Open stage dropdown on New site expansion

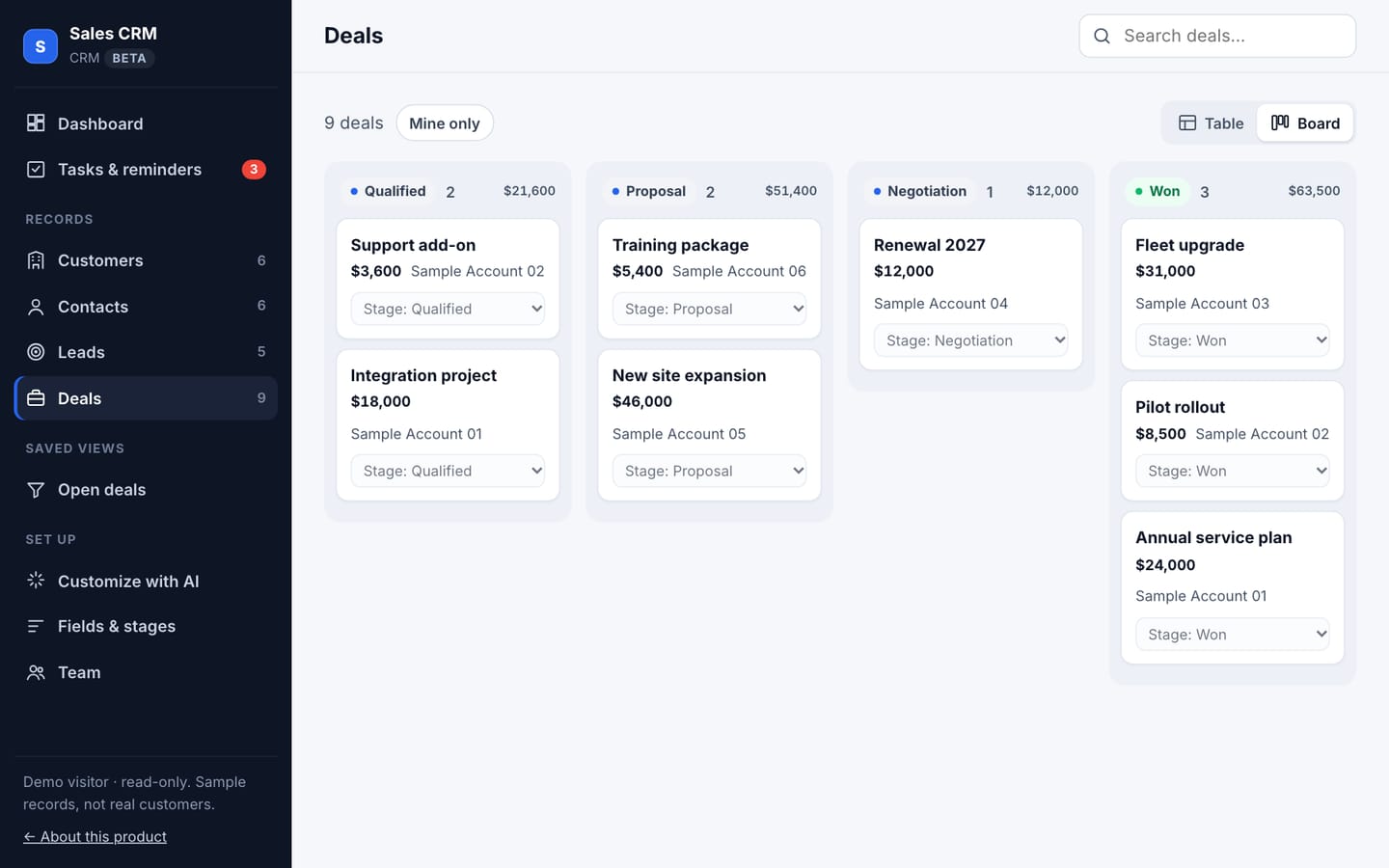click(x=709, y=471)
